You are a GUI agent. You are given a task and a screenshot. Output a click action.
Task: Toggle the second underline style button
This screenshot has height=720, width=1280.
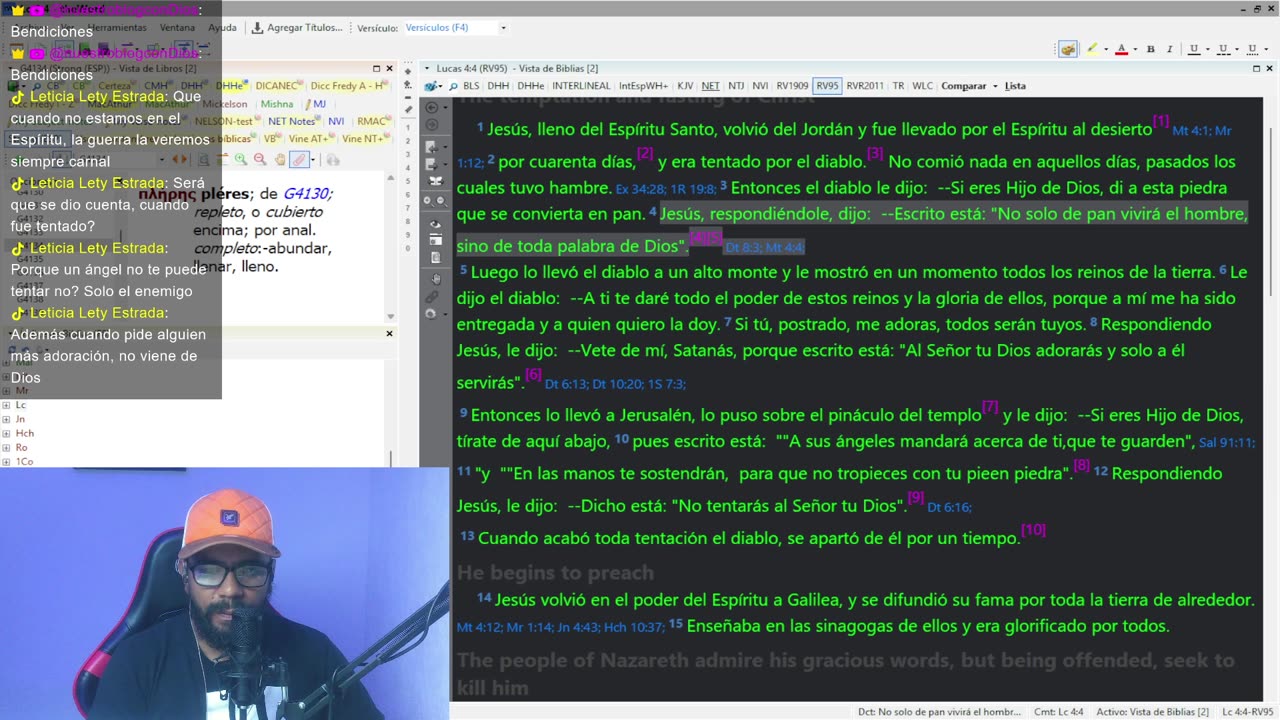(x=1223, y=49)
